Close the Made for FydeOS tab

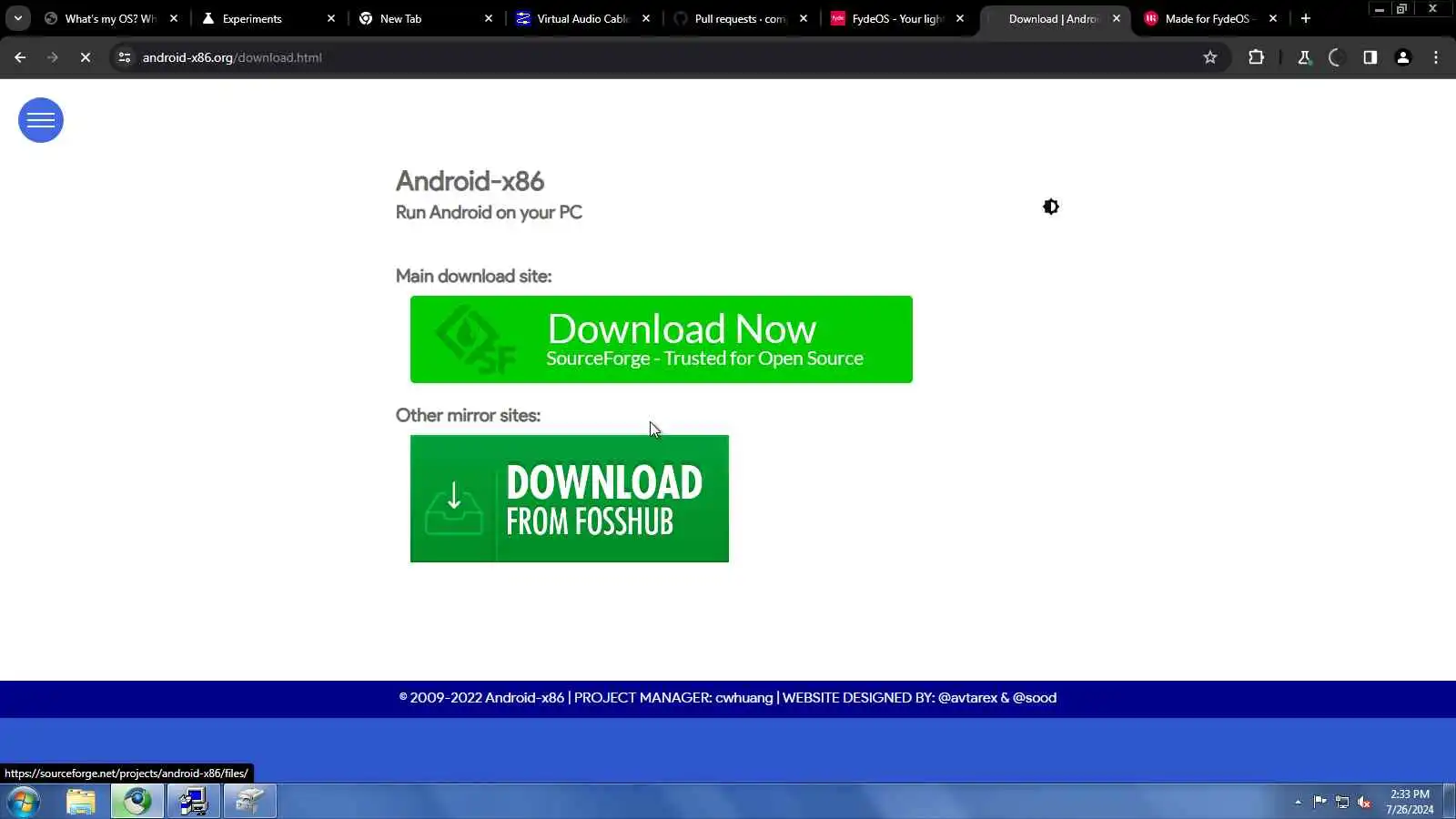(1273, 18)
